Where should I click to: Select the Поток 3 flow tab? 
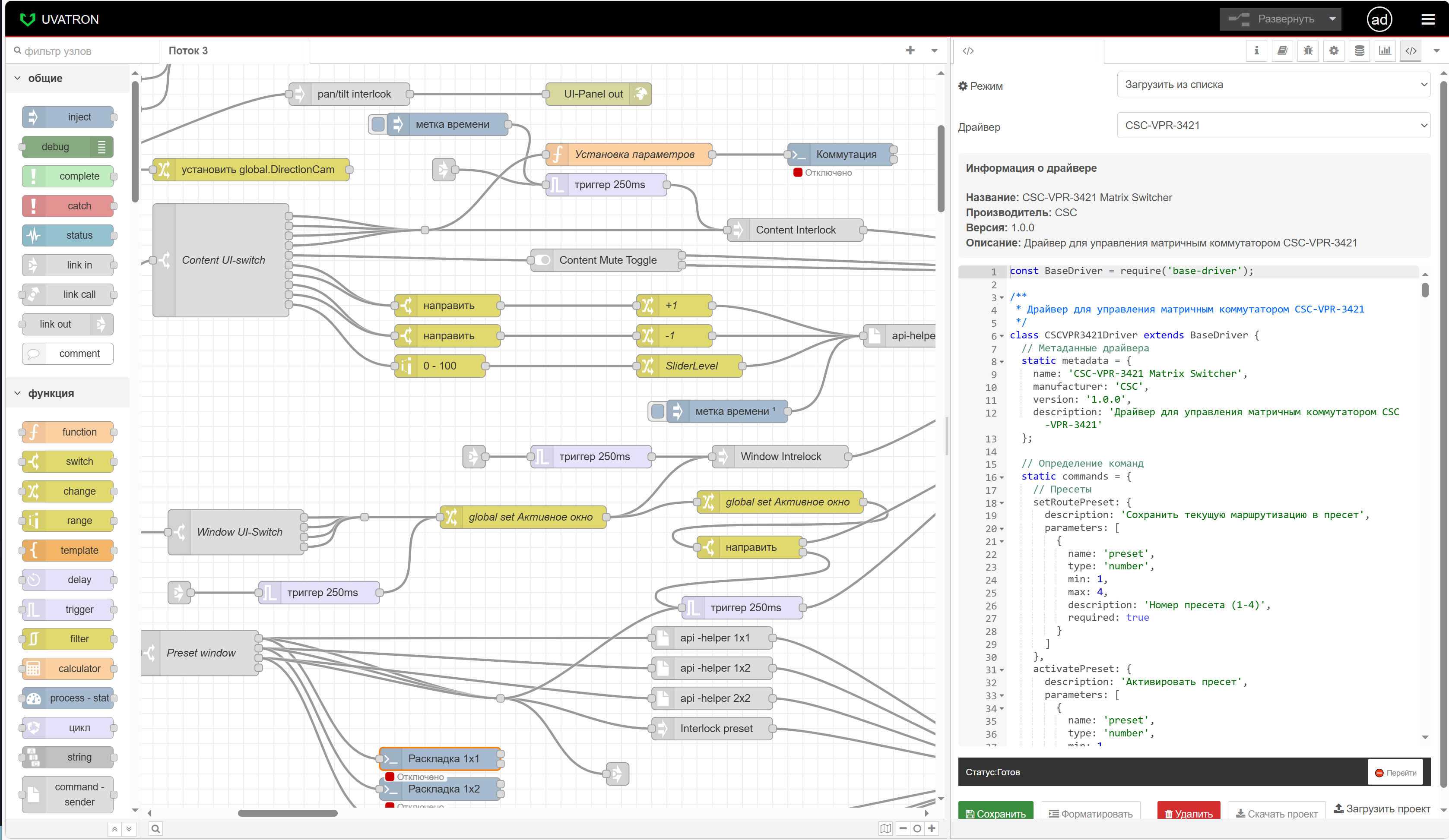(x=189, y=51)
